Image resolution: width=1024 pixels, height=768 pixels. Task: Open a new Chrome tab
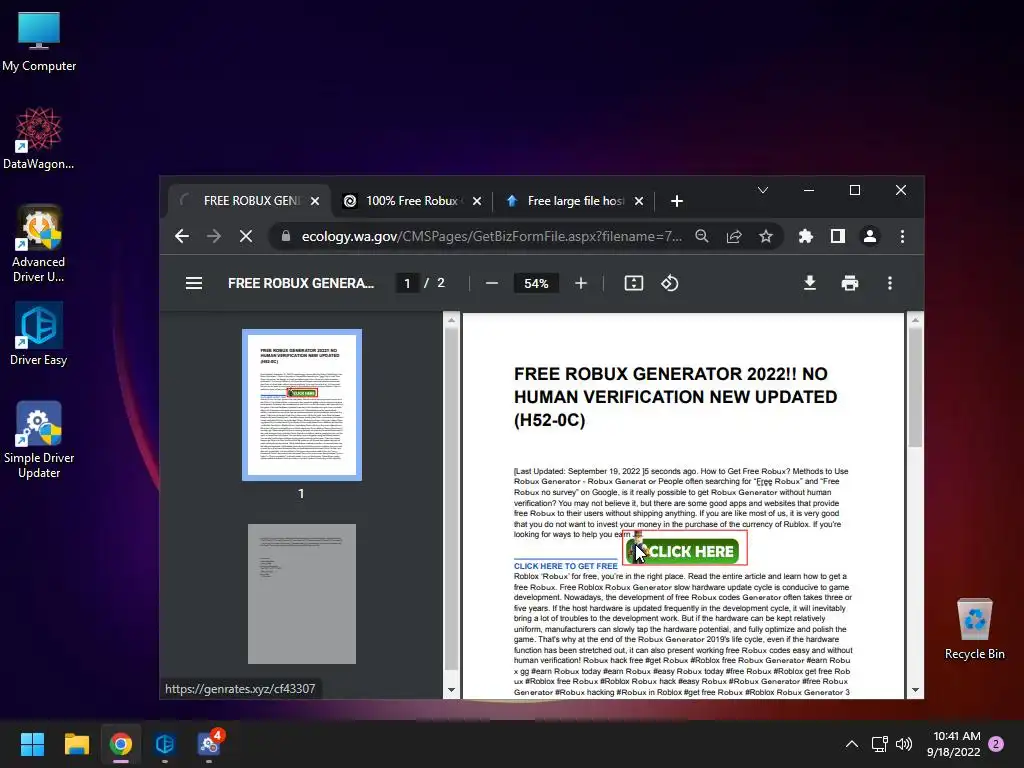677,201
